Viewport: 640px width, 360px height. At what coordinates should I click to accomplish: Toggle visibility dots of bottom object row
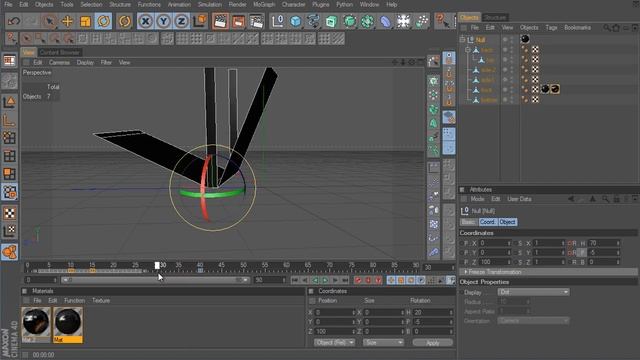512,100
